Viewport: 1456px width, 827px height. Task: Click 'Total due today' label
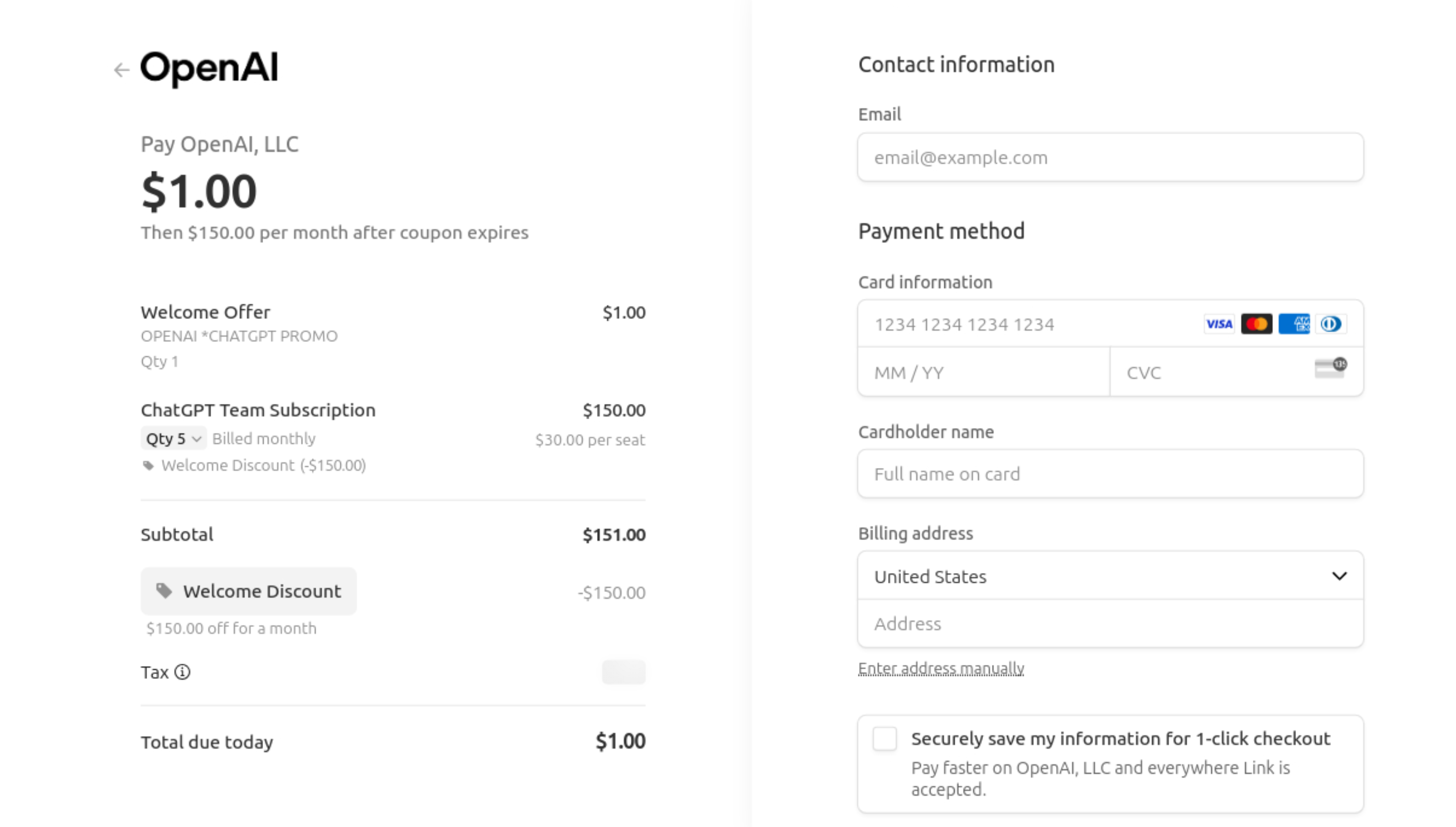pyautogui.click(x=207, y=742)
